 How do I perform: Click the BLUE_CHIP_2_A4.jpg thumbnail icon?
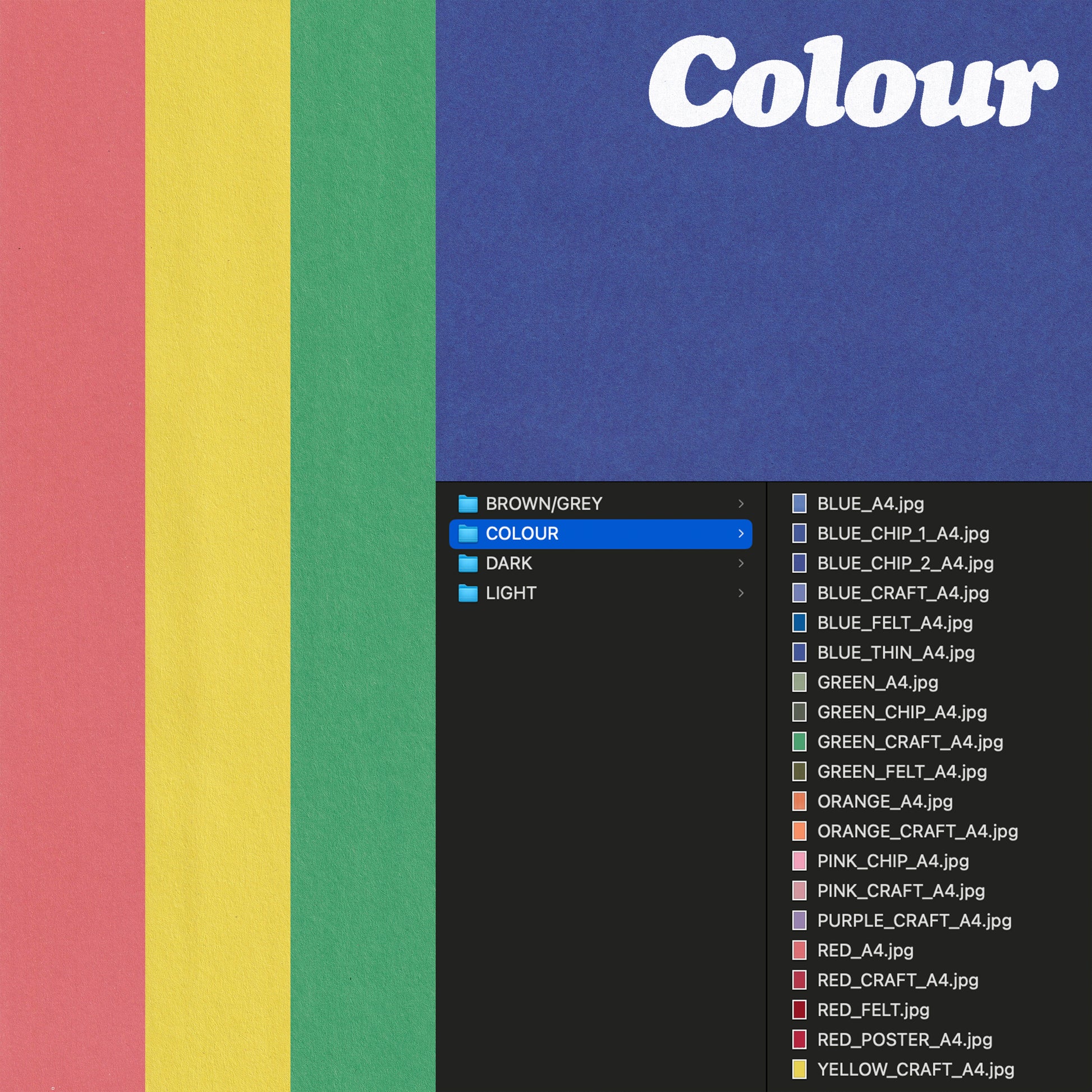pos(799,563)
